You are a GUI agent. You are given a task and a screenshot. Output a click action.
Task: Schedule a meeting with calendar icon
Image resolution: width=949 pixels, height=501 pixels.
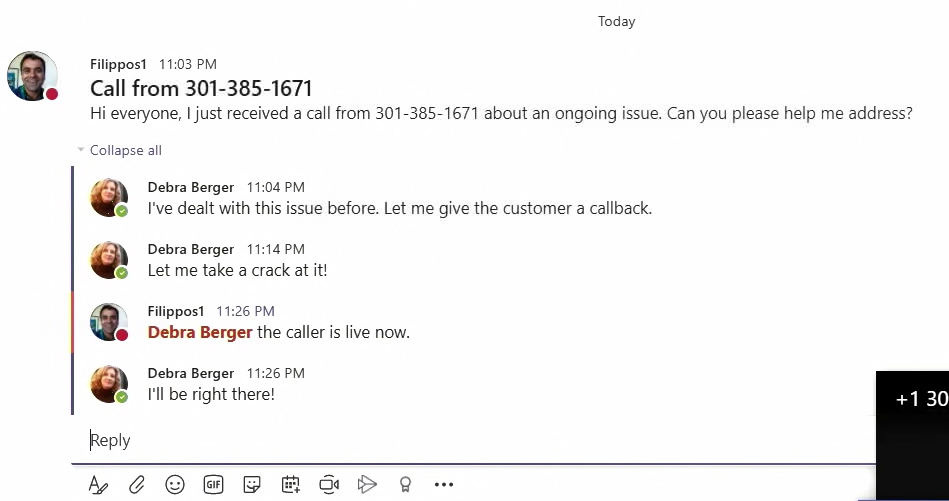291,485
